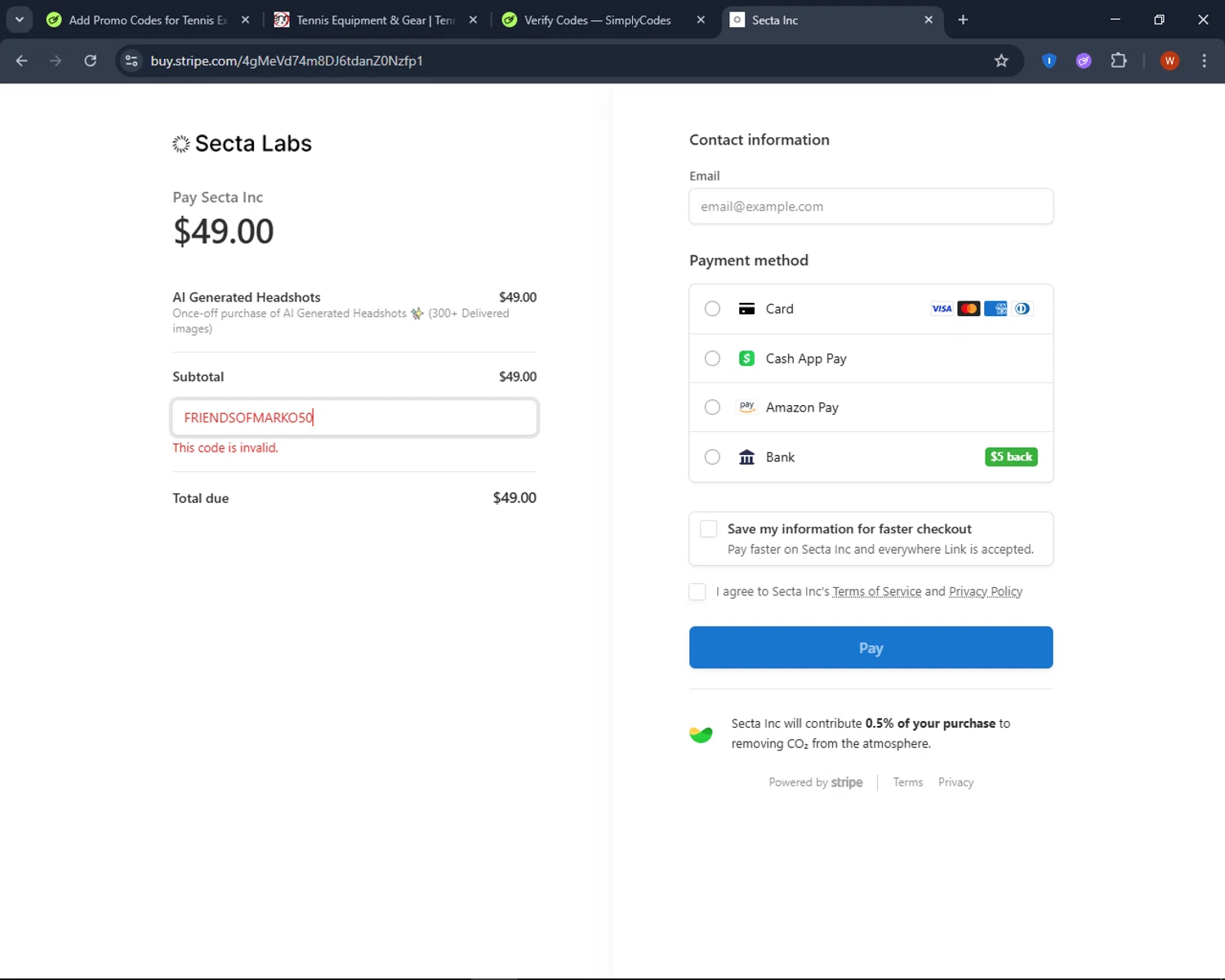The width and height of the screenshot is (1225, 980).
Task: Close the Secta Inc tab
Action: 929,20
